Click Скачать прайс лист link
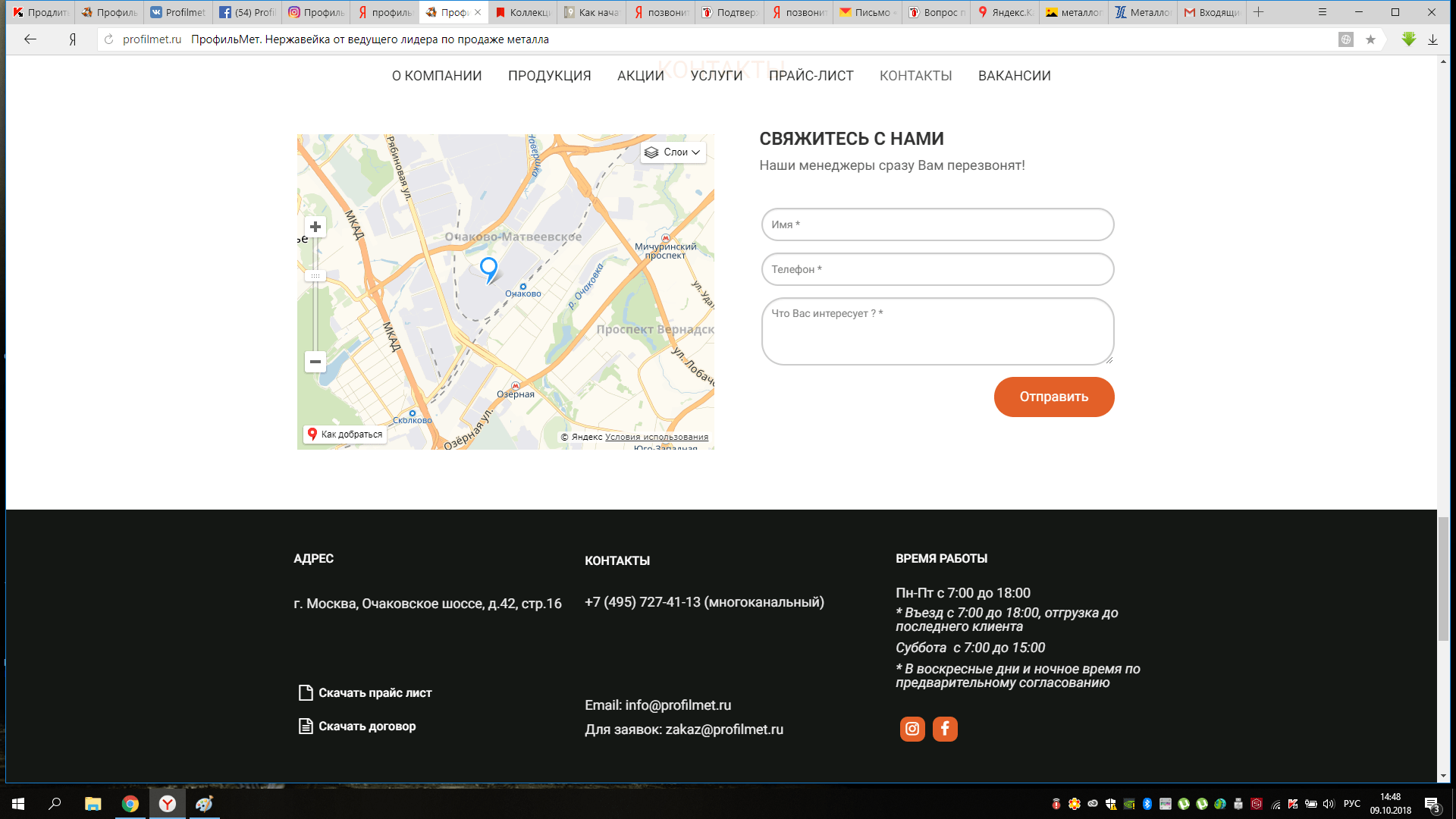 [375, 692]
